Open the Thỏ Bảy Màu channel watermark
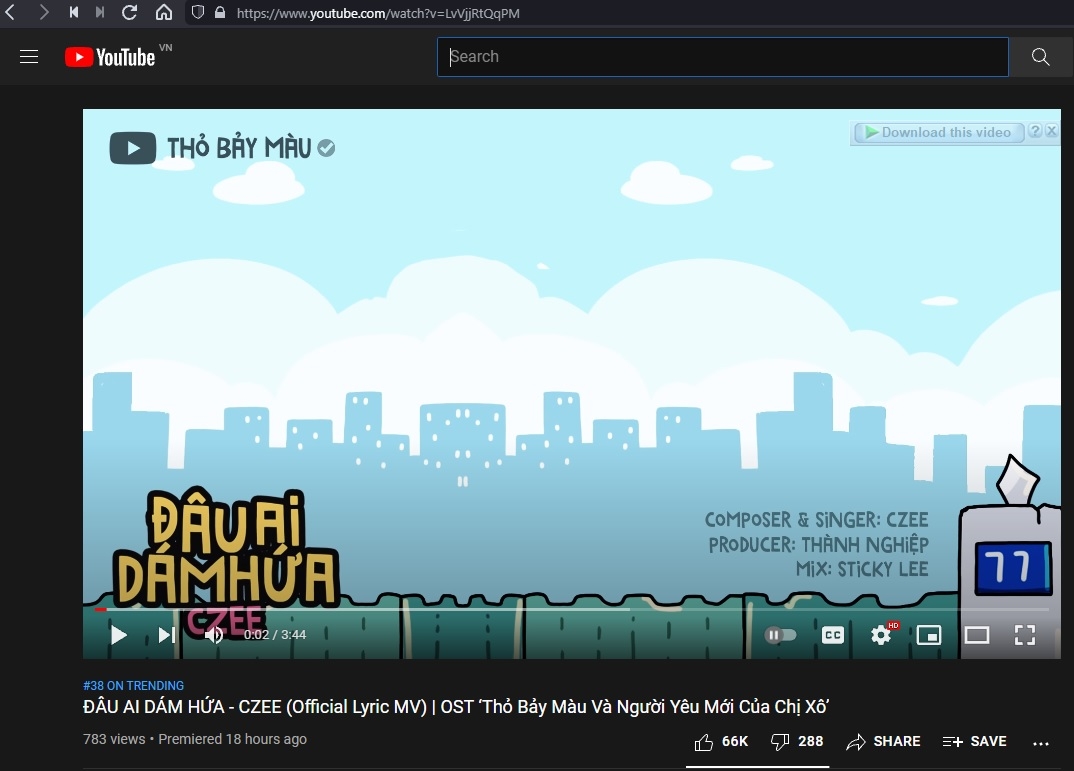 222,148
